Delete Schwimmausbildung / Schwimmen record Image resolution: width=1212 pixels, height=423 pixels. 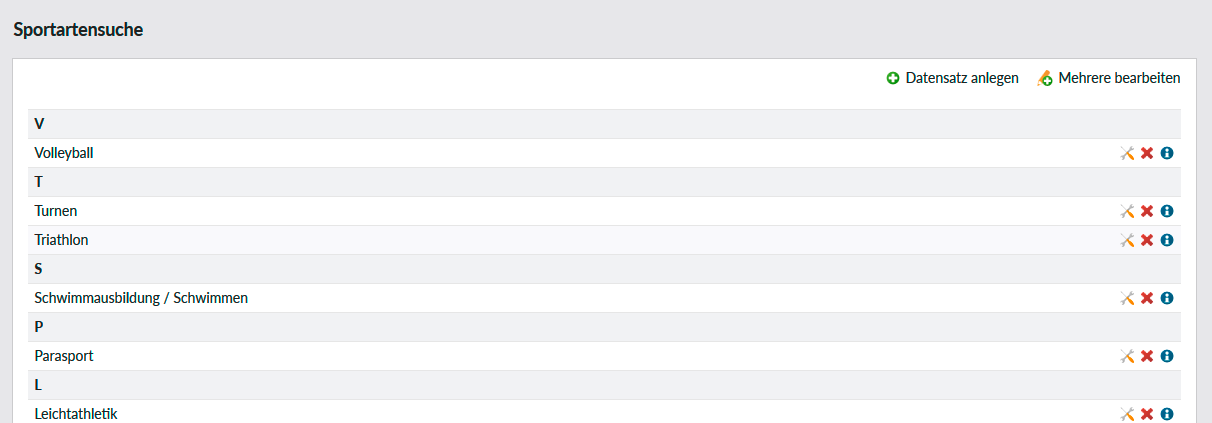pos(1147,298)
